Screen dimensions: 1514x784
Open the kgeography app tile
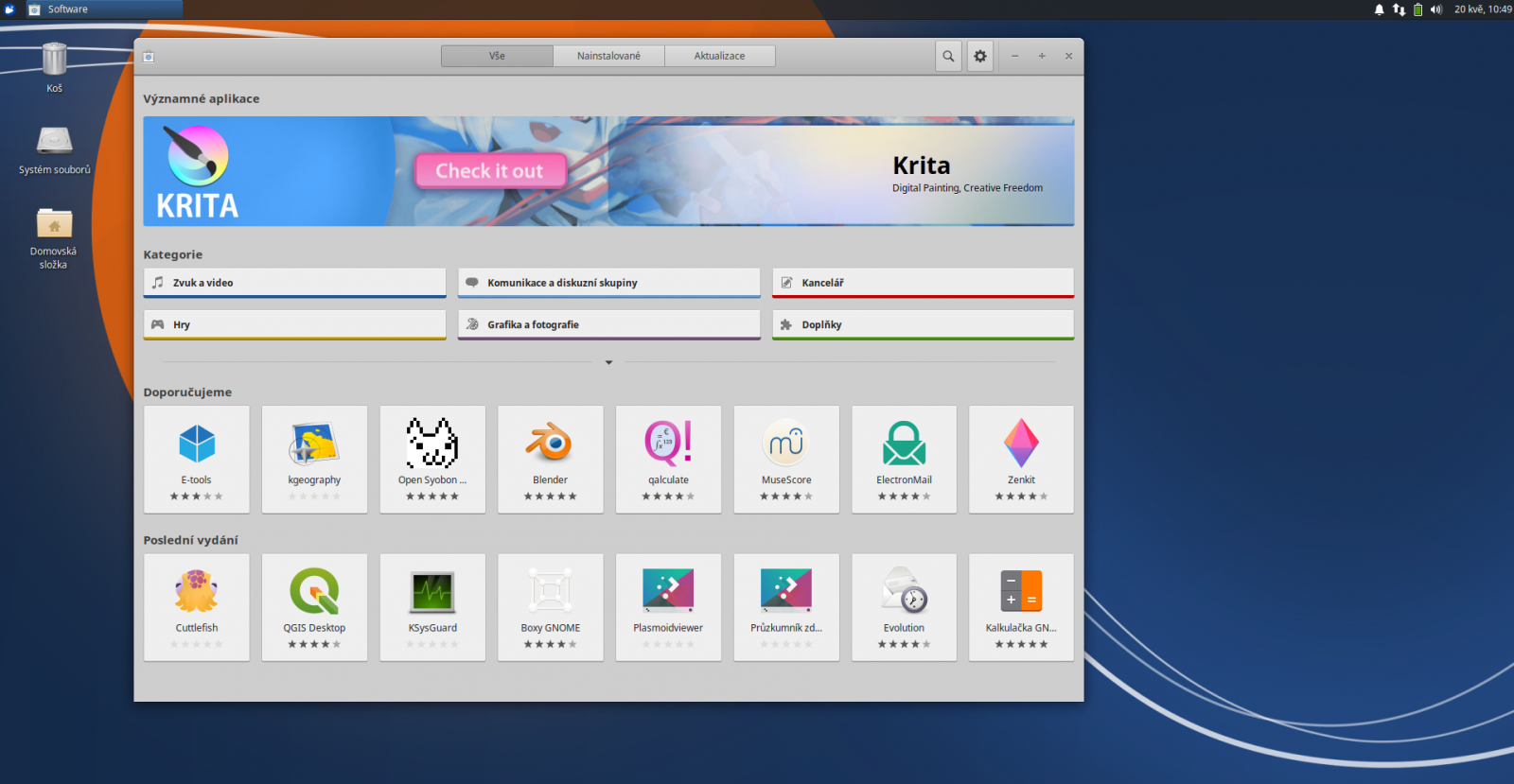(x=314, y=460)
